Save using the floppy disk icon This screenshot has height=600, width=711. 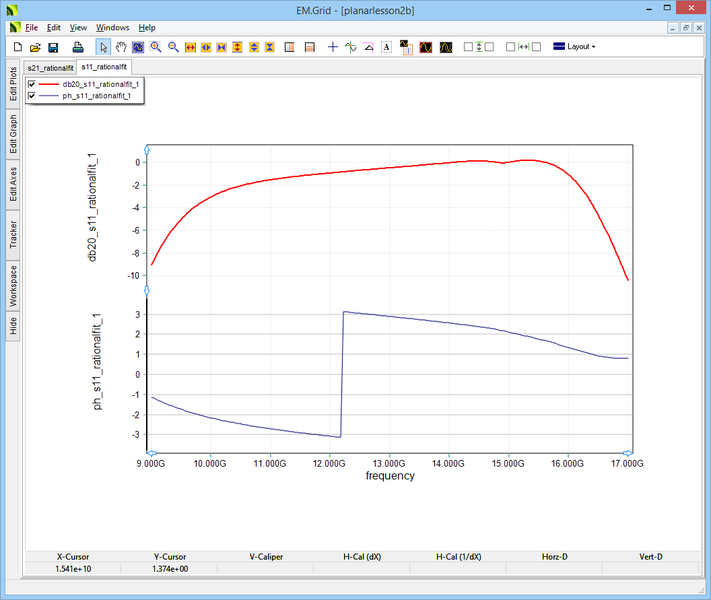point(53,47)
